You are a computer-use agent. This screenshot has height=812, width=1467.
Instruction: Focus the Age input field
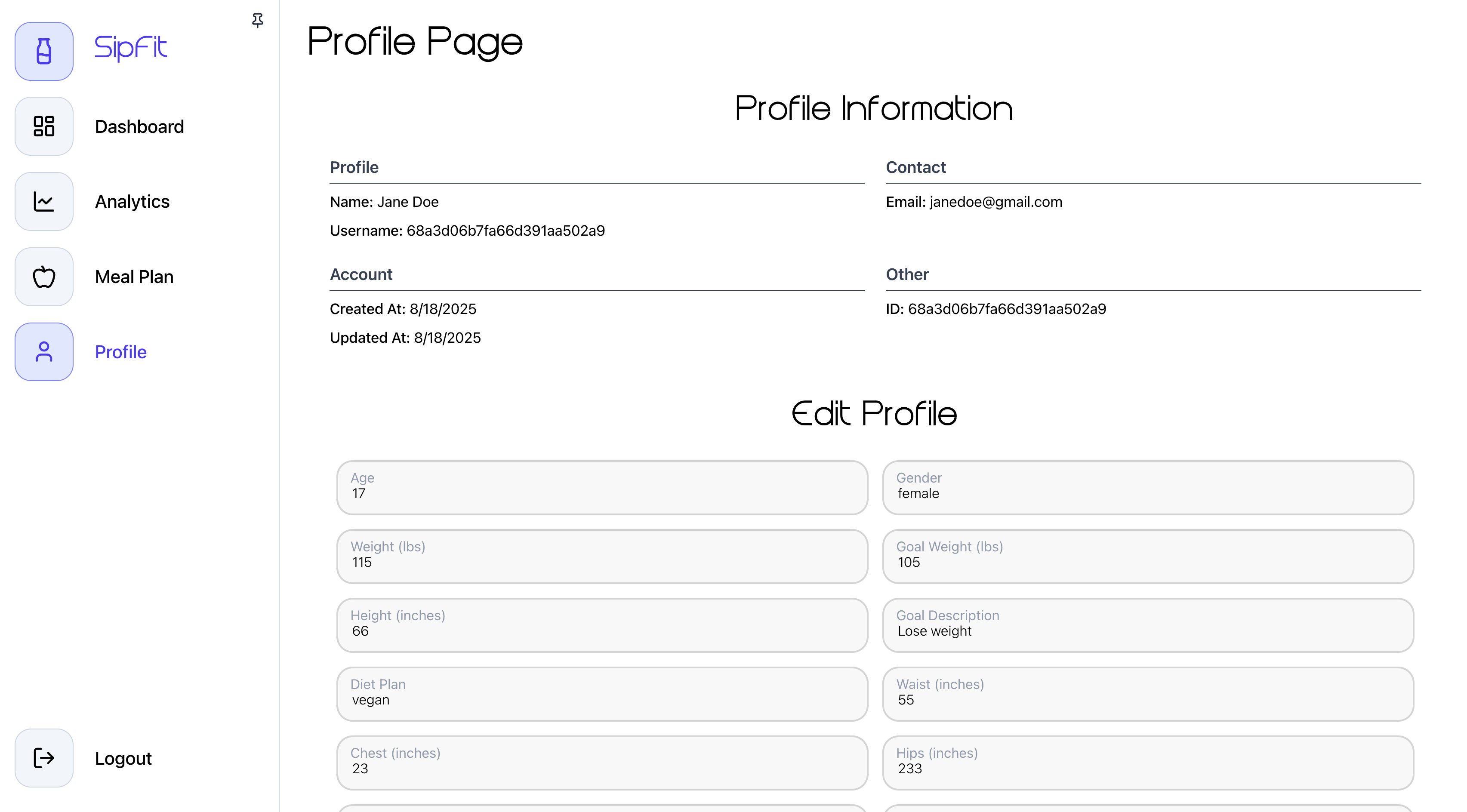pos(602,487)
